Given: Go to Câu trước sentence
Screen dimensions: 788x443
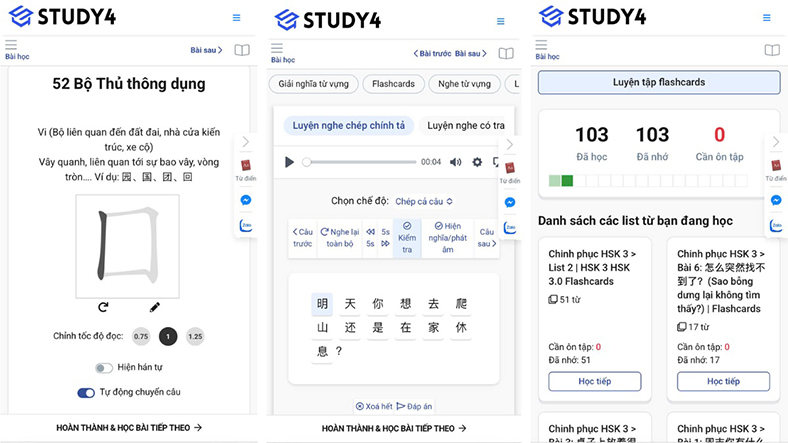Looking at the screenshot, I should coord(303,238).
